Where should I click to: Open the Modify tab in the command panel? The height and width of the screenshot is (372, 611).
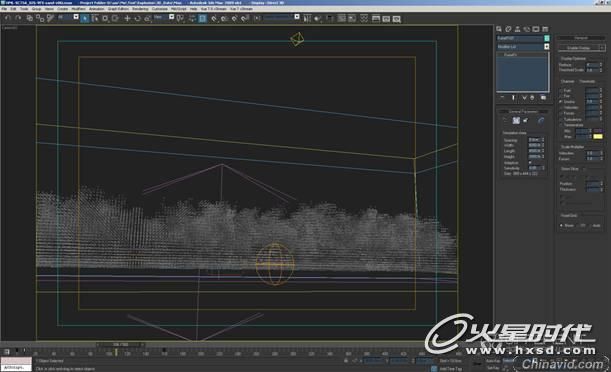(508, 29)
